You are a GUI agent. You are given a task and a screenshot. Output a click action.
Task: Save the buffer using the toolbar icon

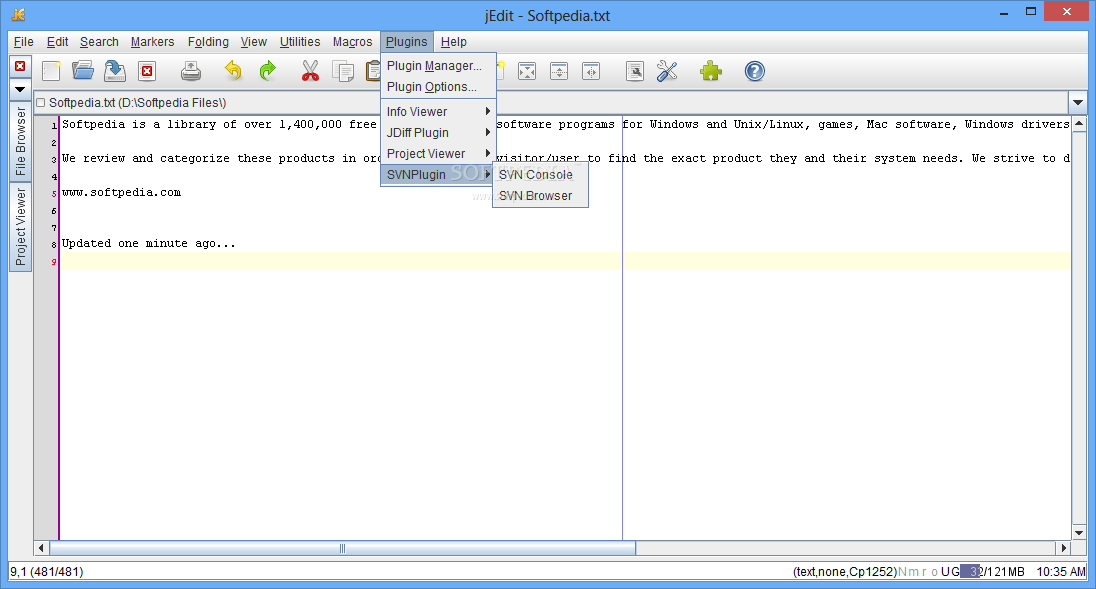[115, 71]
